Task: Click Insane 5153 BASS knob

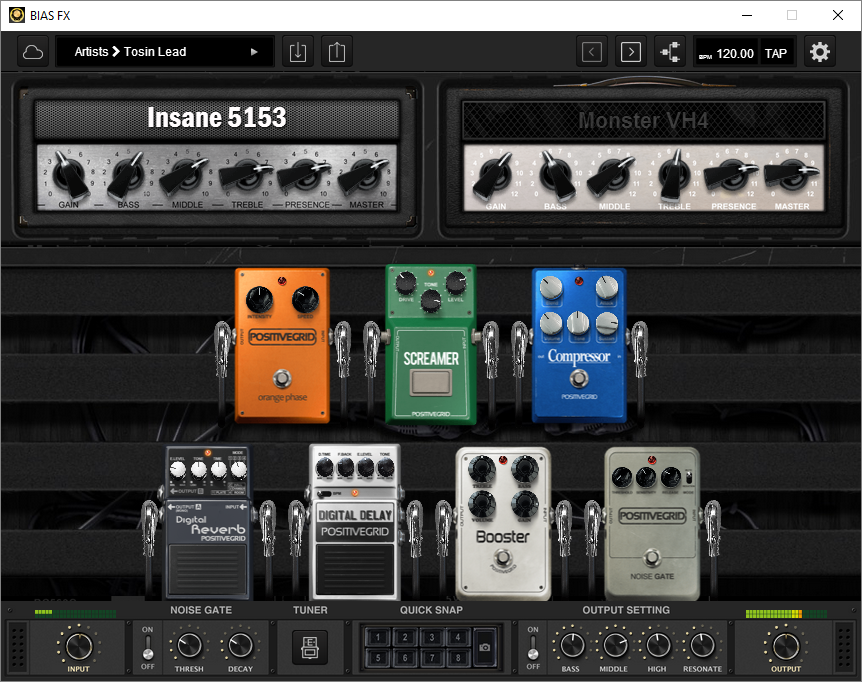Action: tap(127, 175)
